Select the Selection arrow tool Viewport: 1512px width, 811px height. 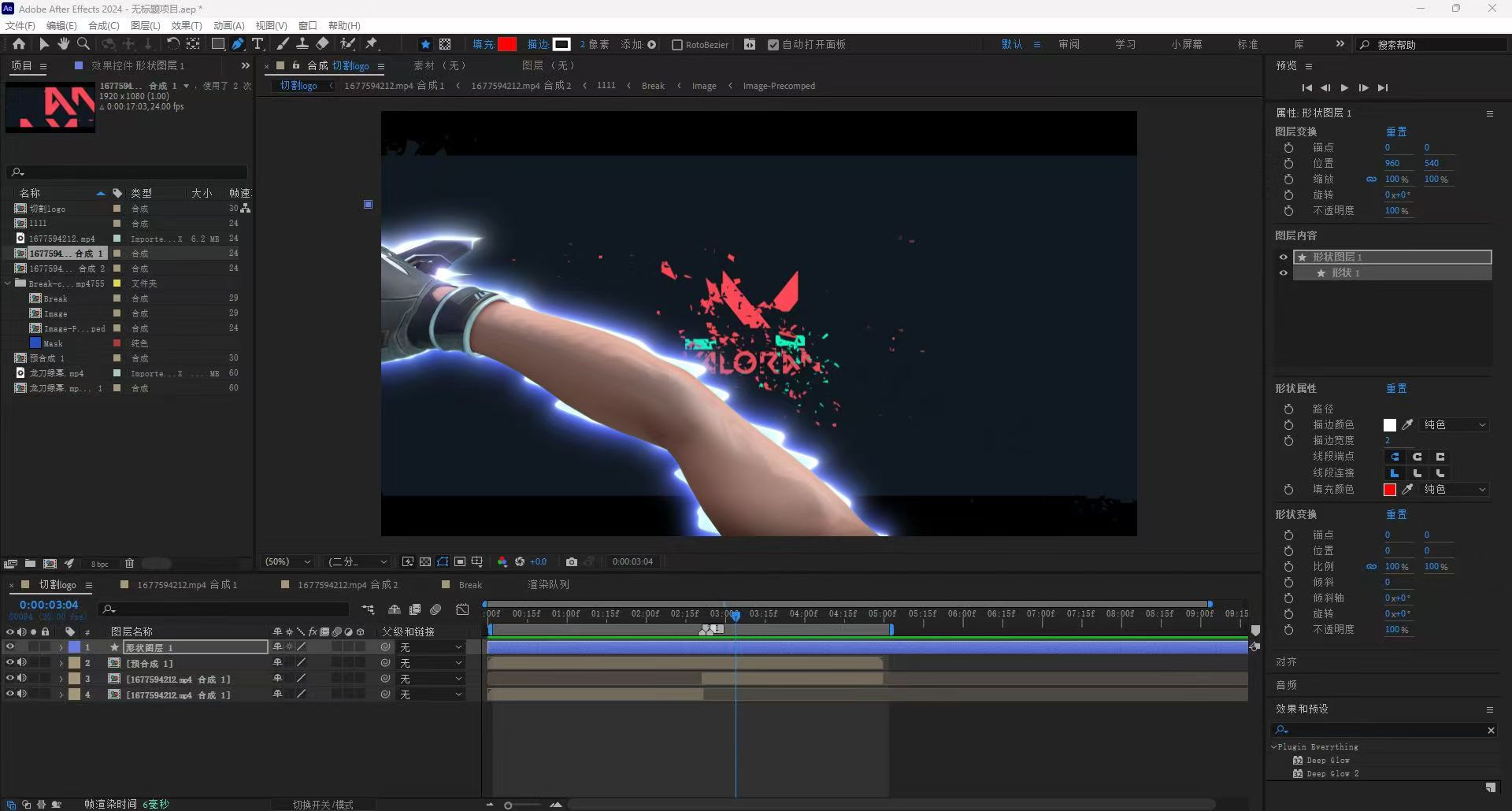point(44,44)
